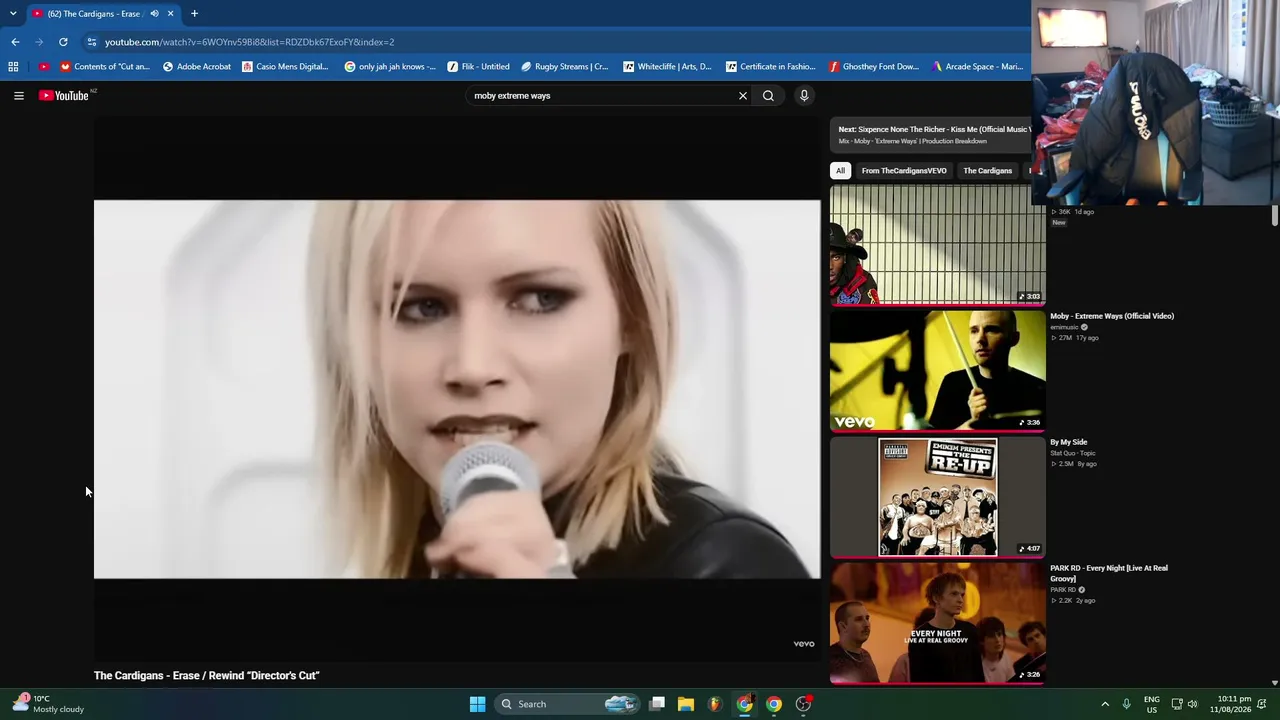Open the Adobe Acrobat bookmark
The width and height of the screenshot is (1280, 720).
[197, 67]
